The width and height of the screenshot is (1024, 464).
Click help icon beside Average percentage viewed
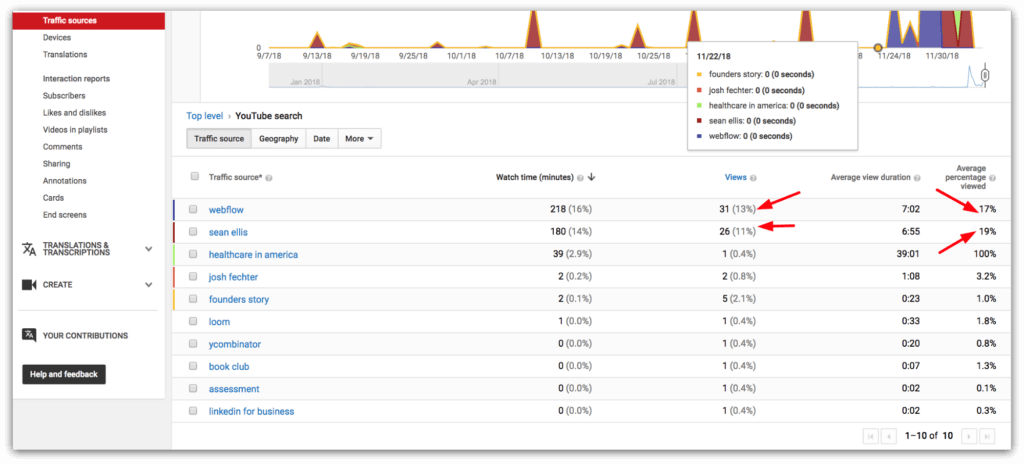click(993, 178)
